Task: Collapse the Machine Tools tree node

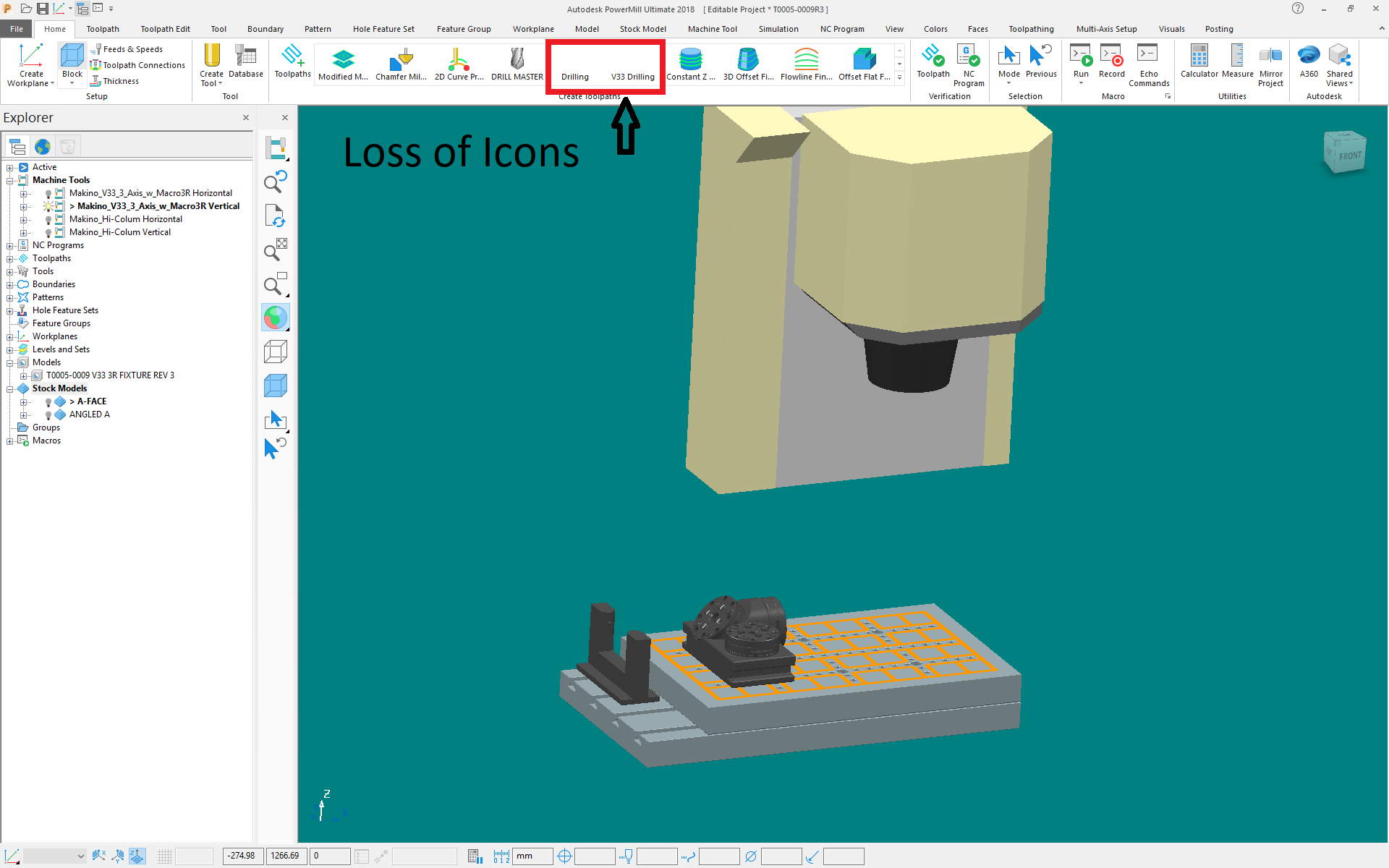Action: point(10,180)
